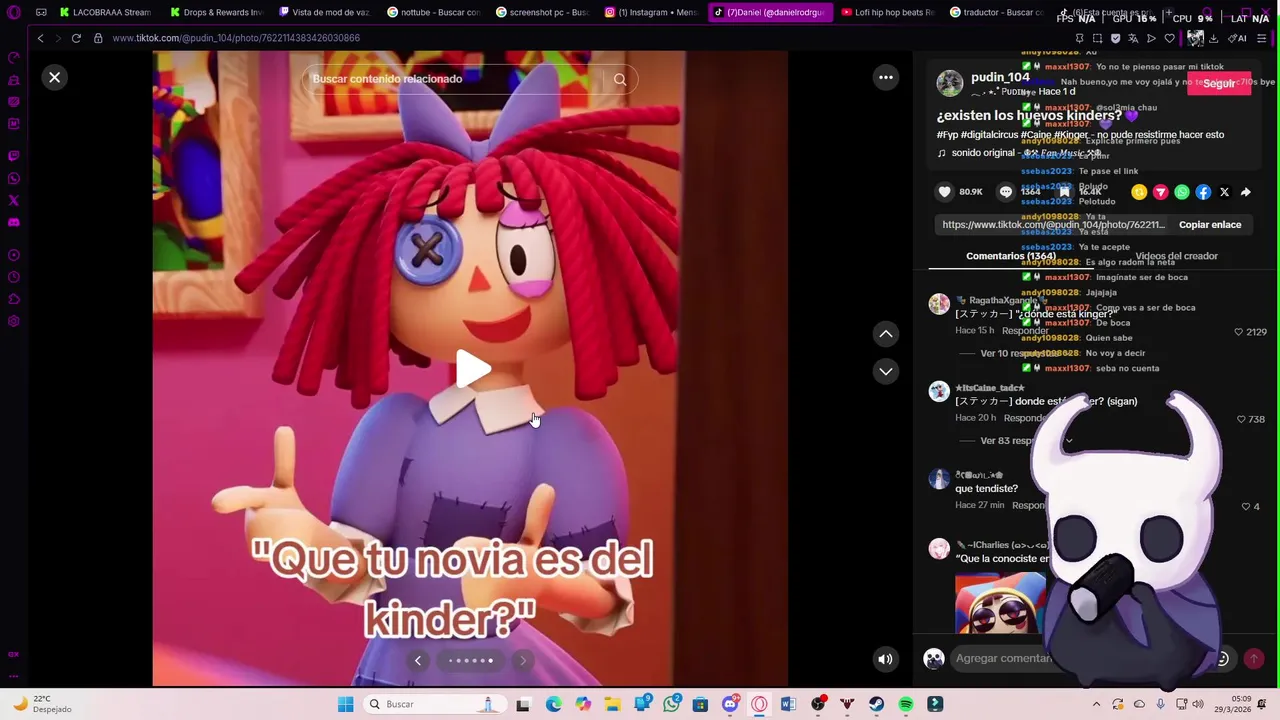This screenshot has width=1280, height=720.
Task: Close the TikTok post viewer
Action: coord(55,77)
